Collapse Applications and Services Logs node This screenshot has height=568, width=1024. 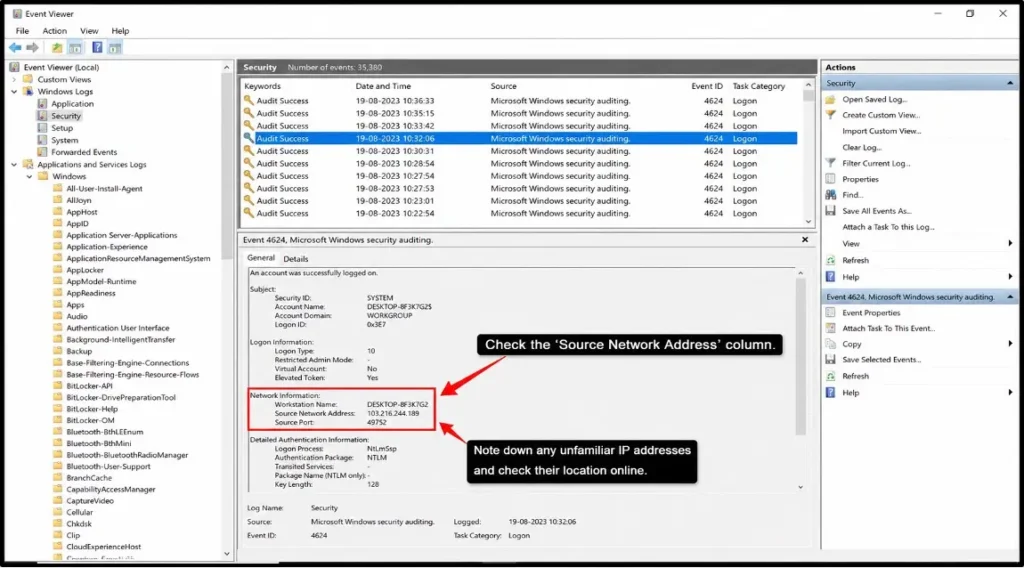(14, 165)
